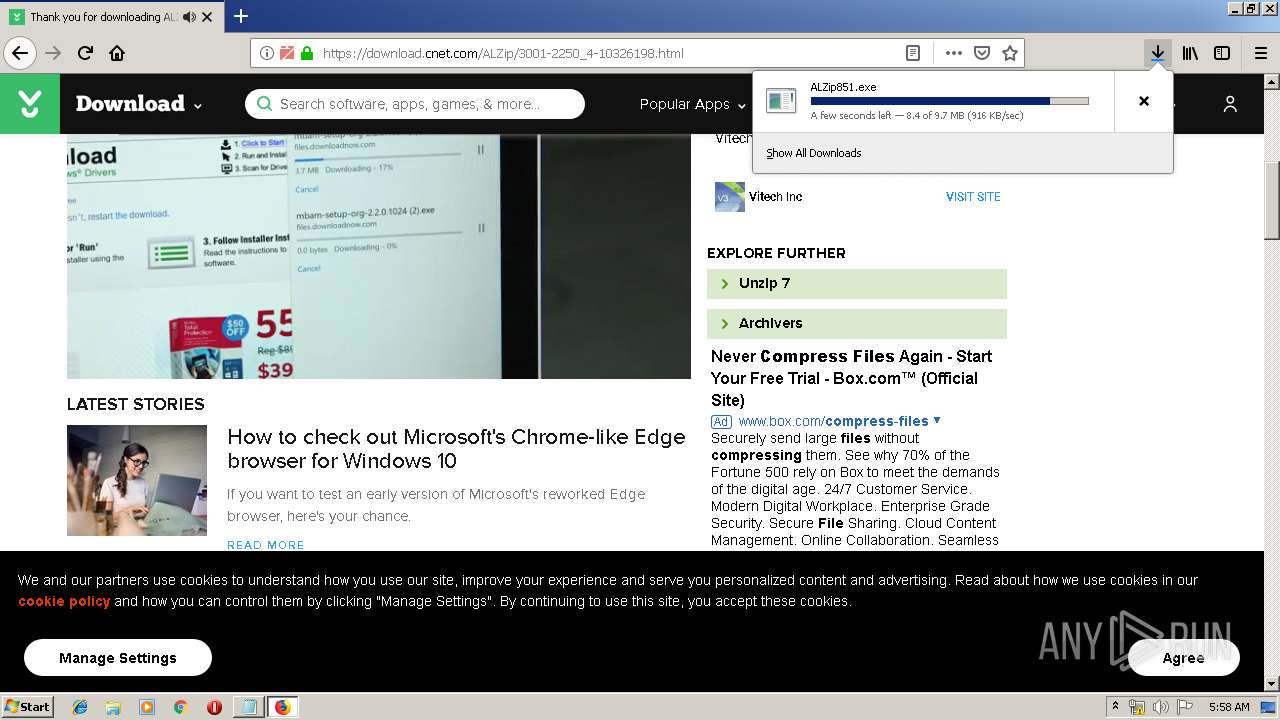Open a new browser tab
The width and height of the screenshot is (1280, 720).
coord(241,16)
